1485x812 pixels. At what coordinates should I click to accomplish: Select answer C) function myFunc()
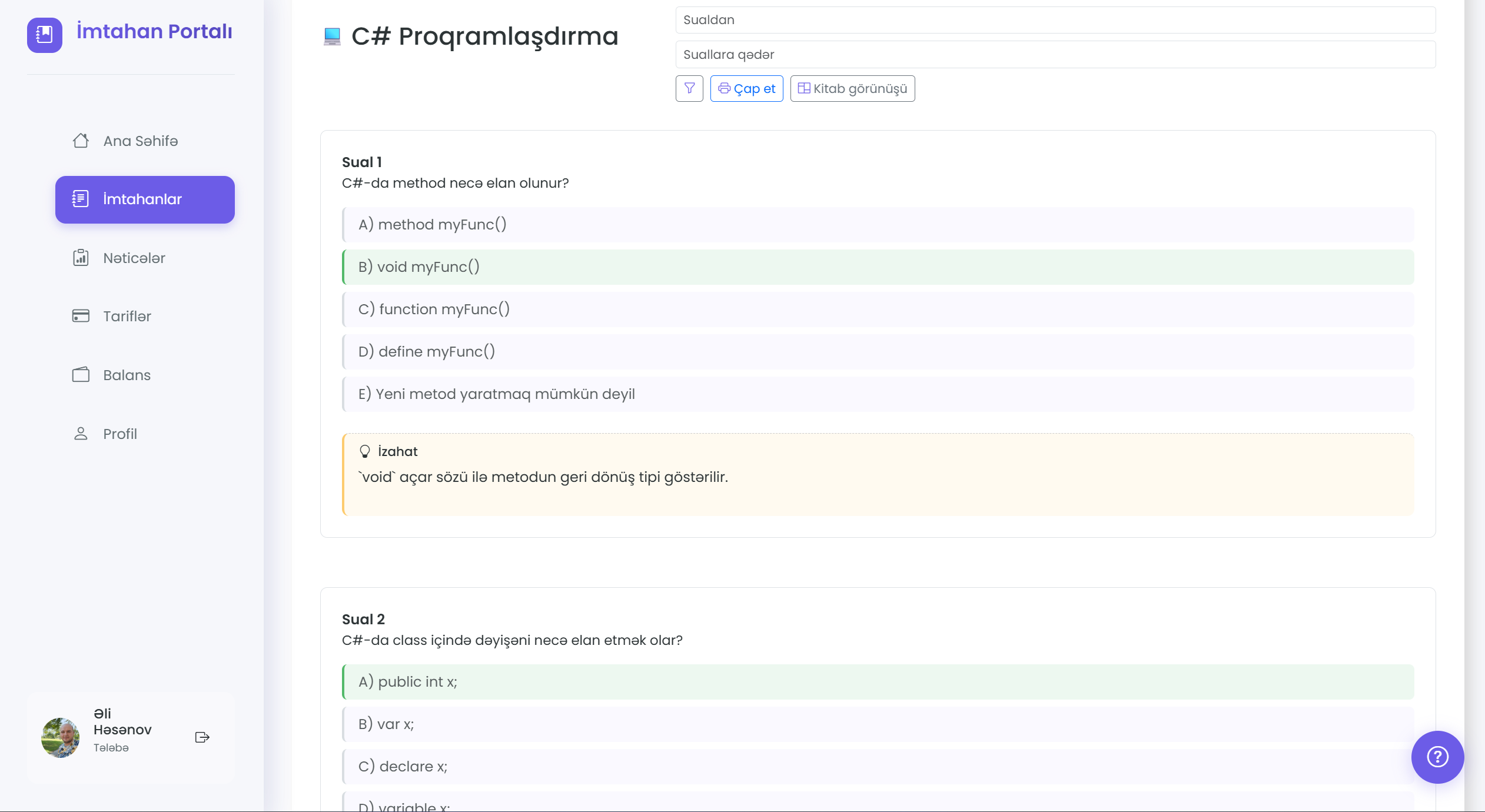(x=878, y=310)
